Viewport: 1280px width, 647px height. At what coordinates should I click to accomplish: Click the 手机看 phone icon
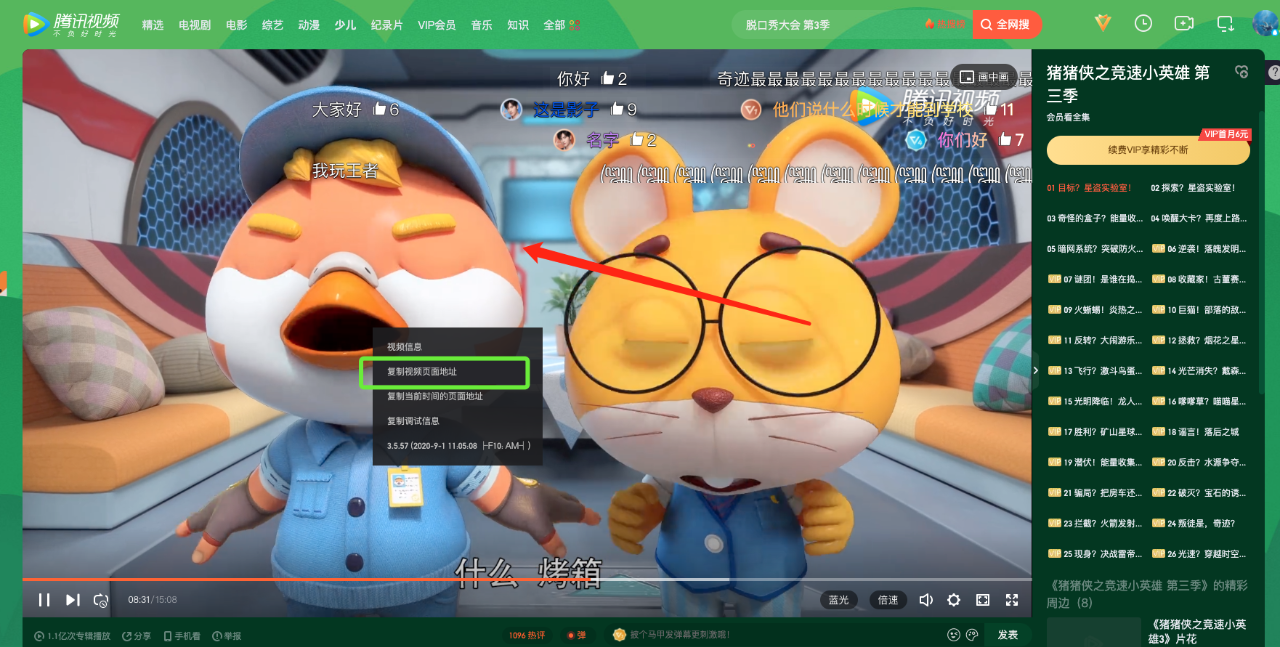pos(181,636)
